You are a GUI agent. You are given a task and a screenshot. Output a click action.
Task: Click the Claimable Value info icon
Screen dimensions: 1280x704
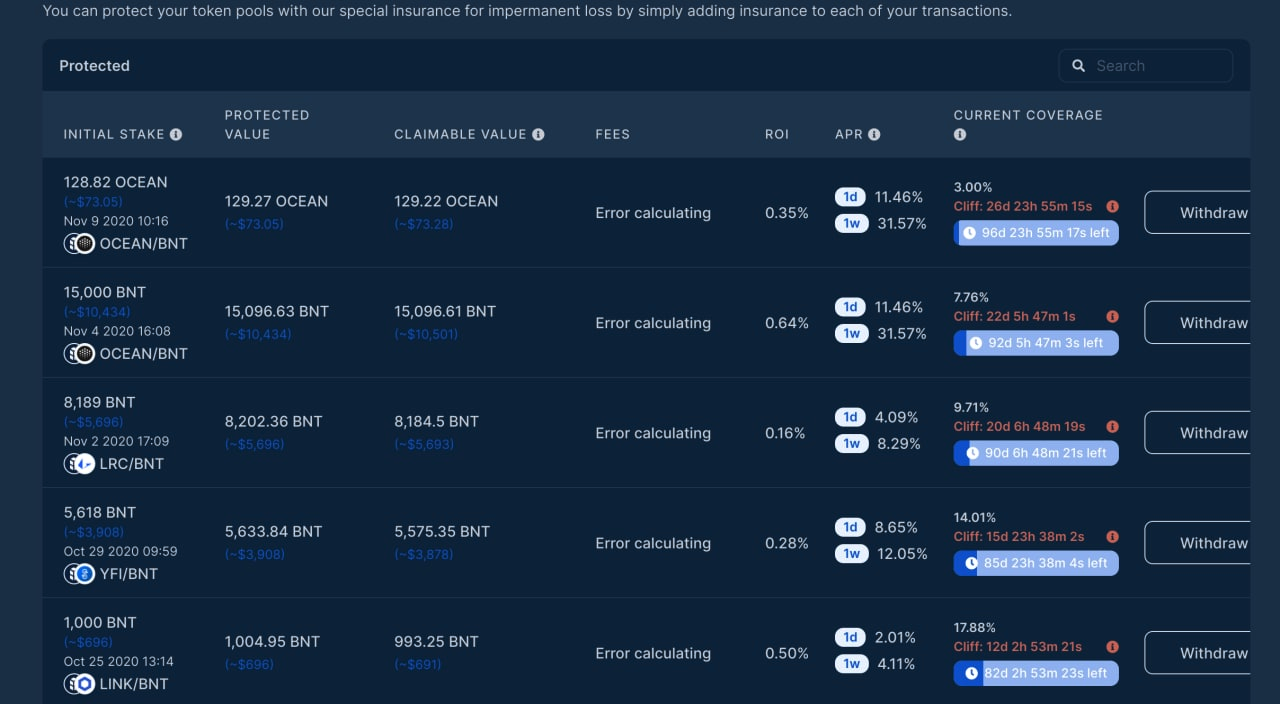539,133
